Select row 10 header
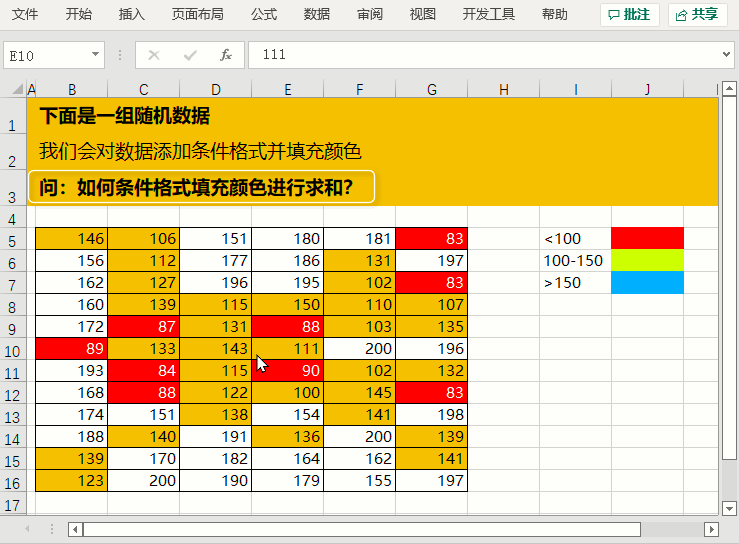The width and height of the screenshot is (739, 544). pos(13,349)
